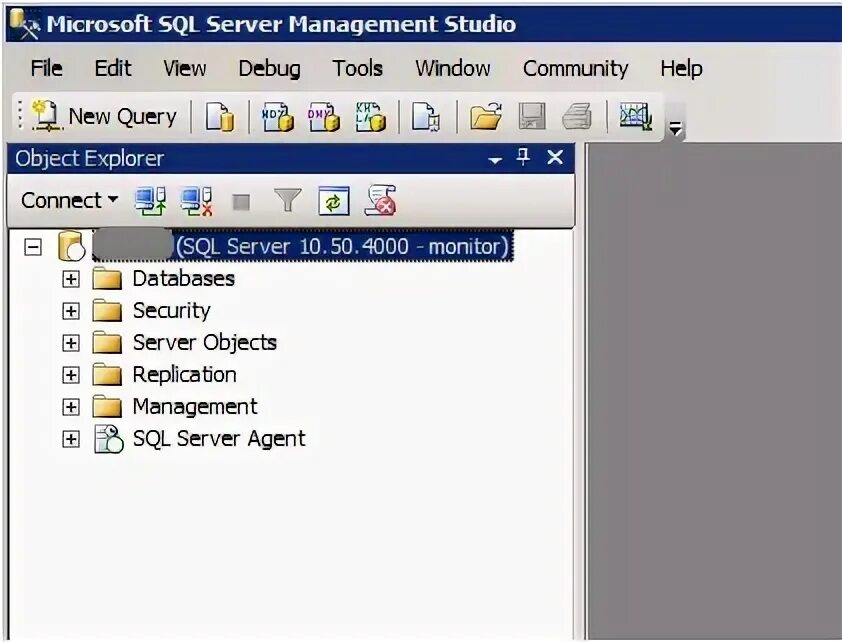This screenshot has height=642, width=842.
Task: Open the Window menu
Action: [453, 69]
